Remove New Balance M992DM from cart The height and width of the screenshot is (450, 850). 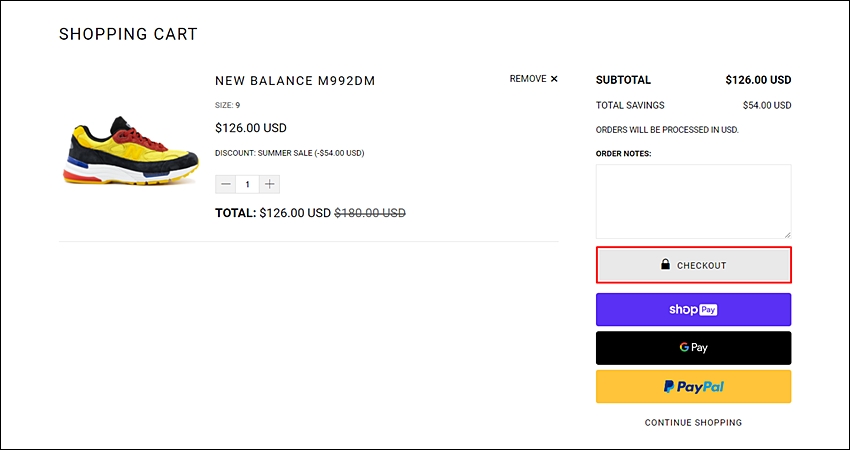[x=533, y=79]
